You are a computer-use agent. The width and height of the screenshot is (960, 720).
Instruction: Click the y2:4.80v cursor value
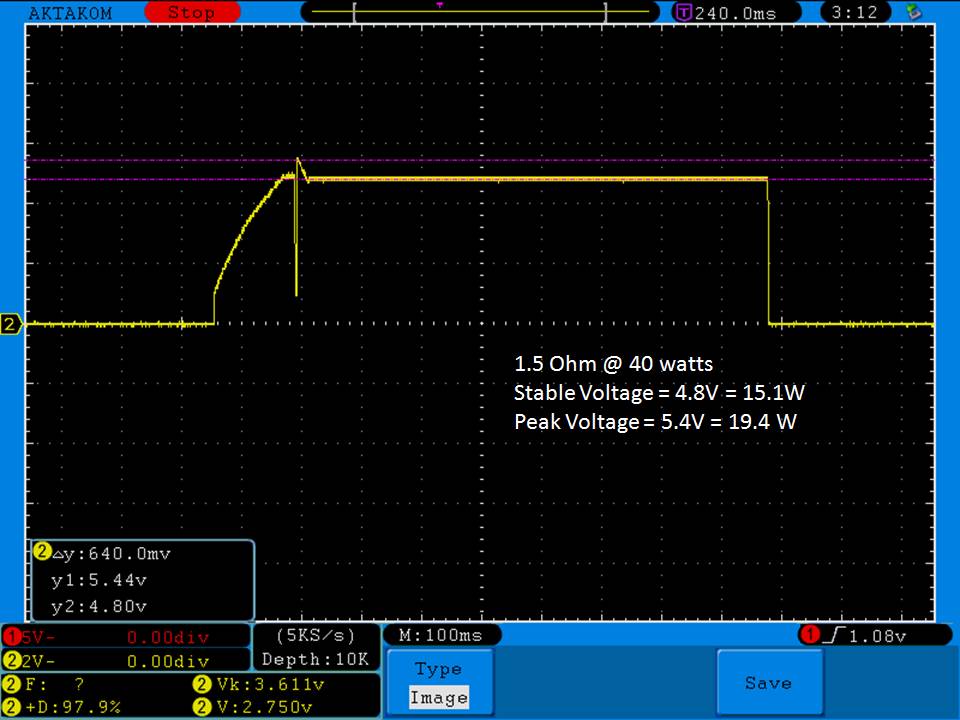click(x=99, y=606)
